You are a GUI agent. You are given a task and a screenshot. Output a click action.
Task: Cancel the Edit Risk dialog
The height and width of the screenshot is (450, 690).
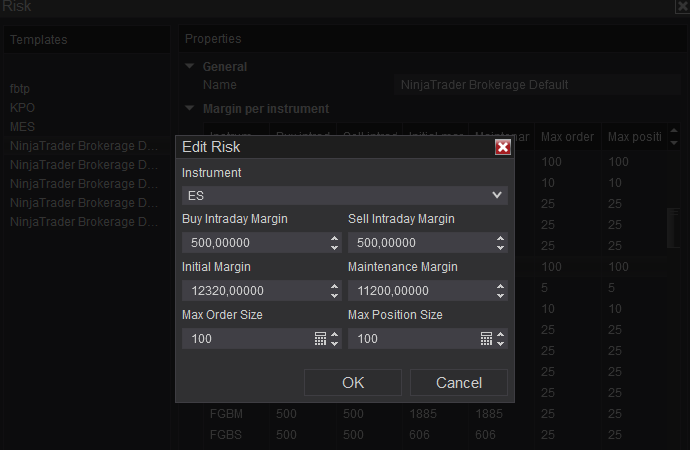pyautogui.click(x=459, y=382)
